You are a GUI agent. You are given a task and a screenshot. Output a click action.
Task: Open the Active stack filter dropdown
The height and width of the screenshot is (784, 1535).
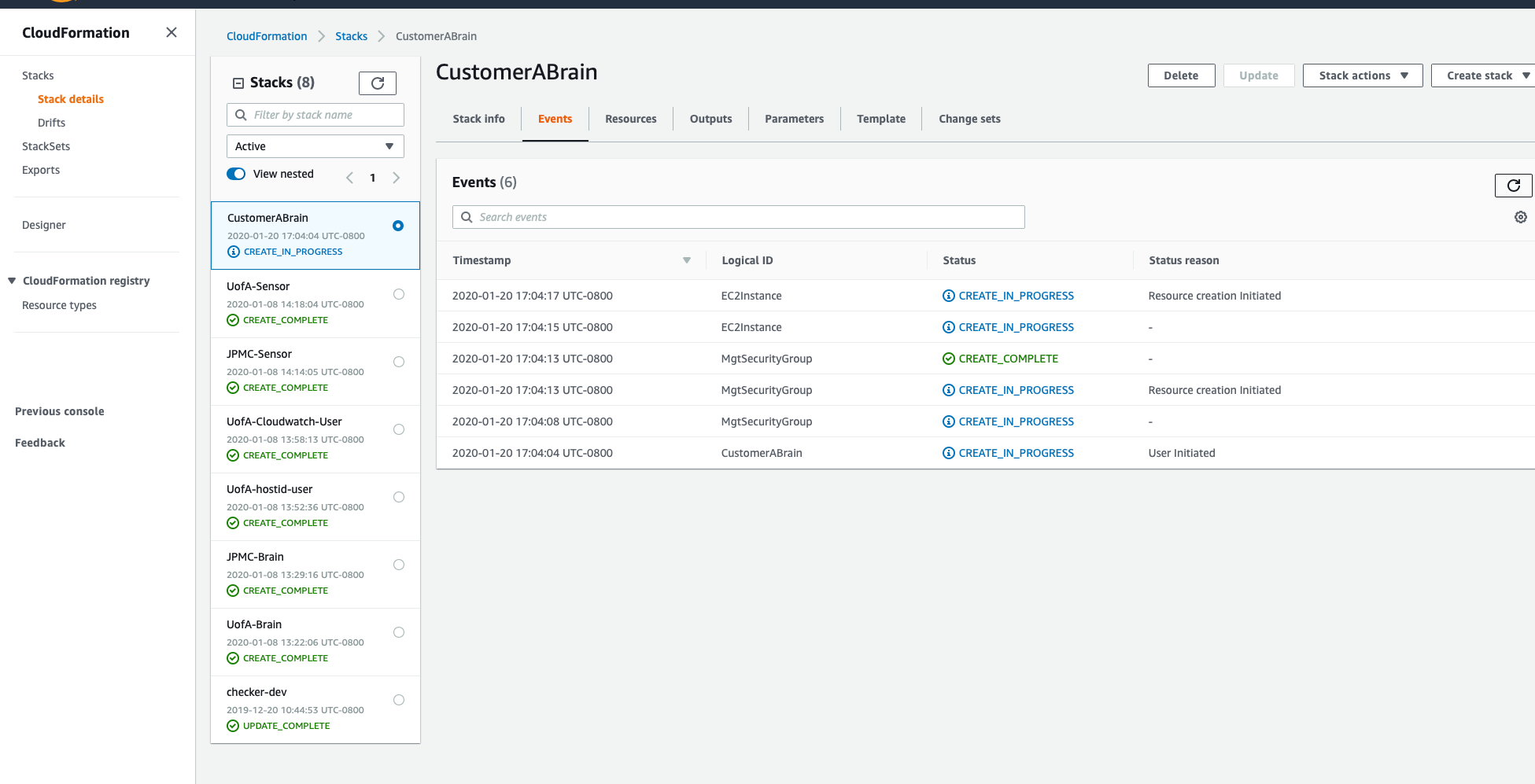tap(315, 146)
